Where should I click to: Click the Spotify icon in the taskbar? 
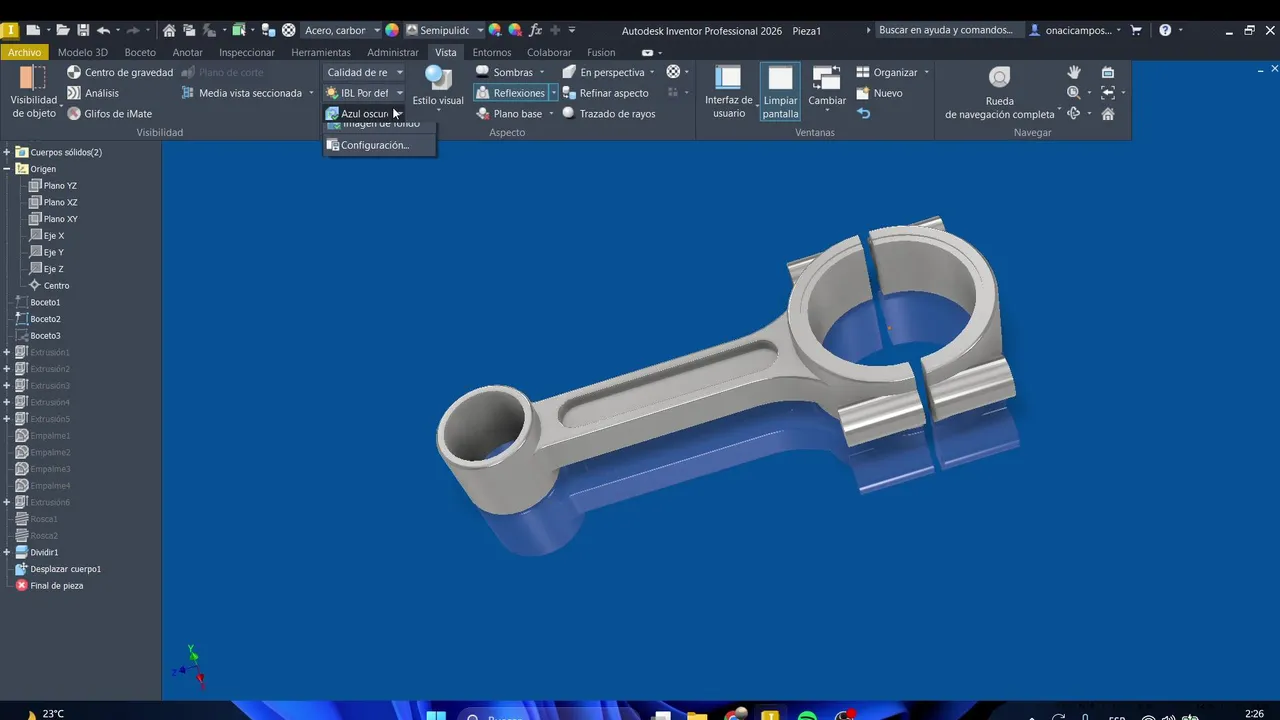(x=807, y=715)
